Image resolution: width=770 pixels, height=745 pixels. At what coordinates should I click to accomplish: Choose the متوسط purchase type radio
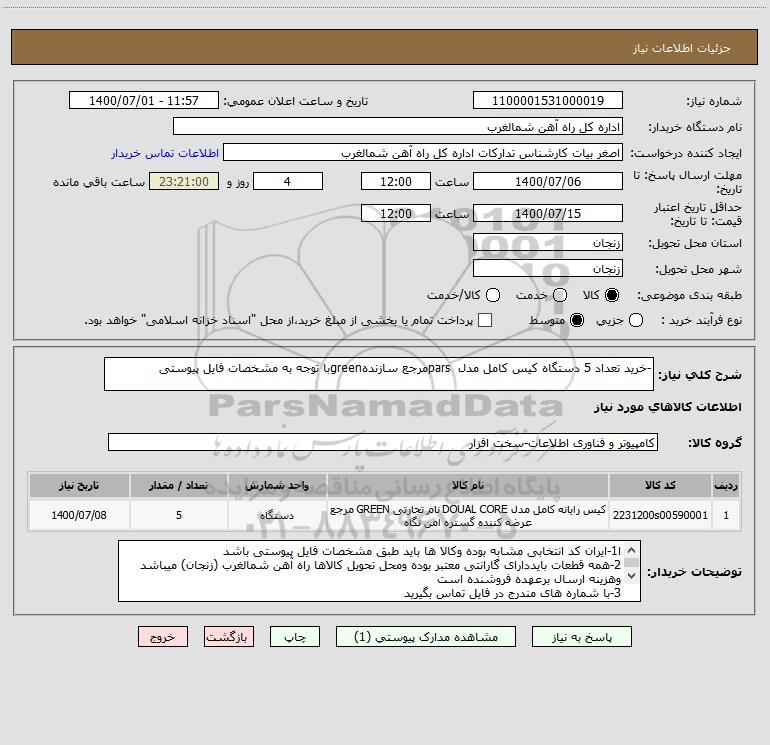tap(577, 320)
